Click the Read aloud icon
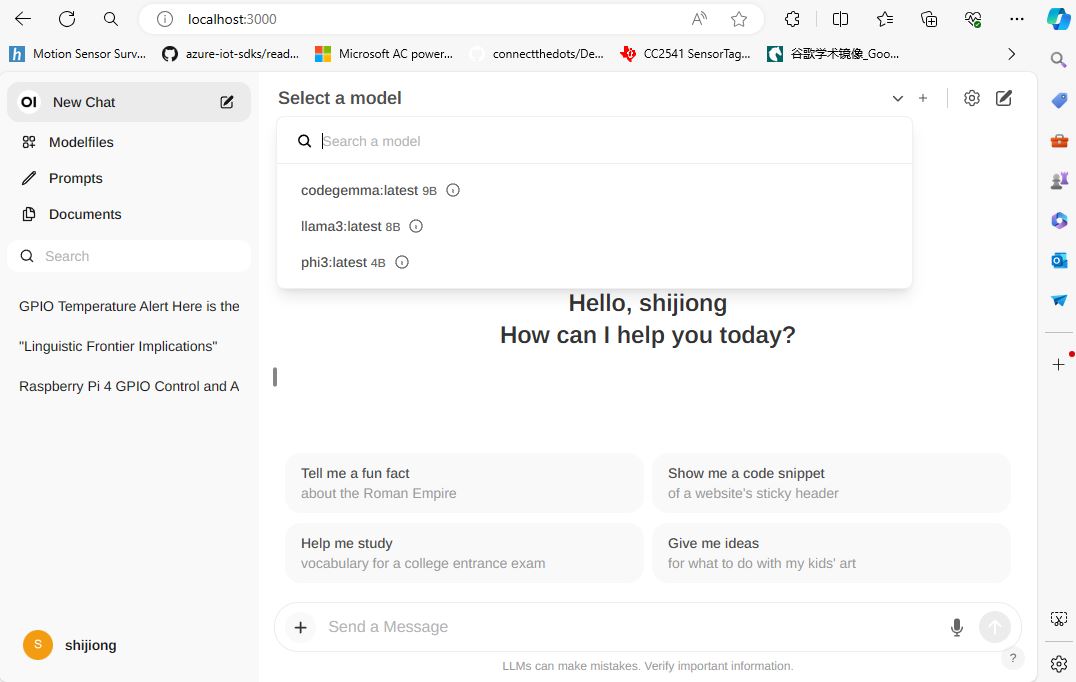Screen dimensions: 1076x682 click(699, 19)
